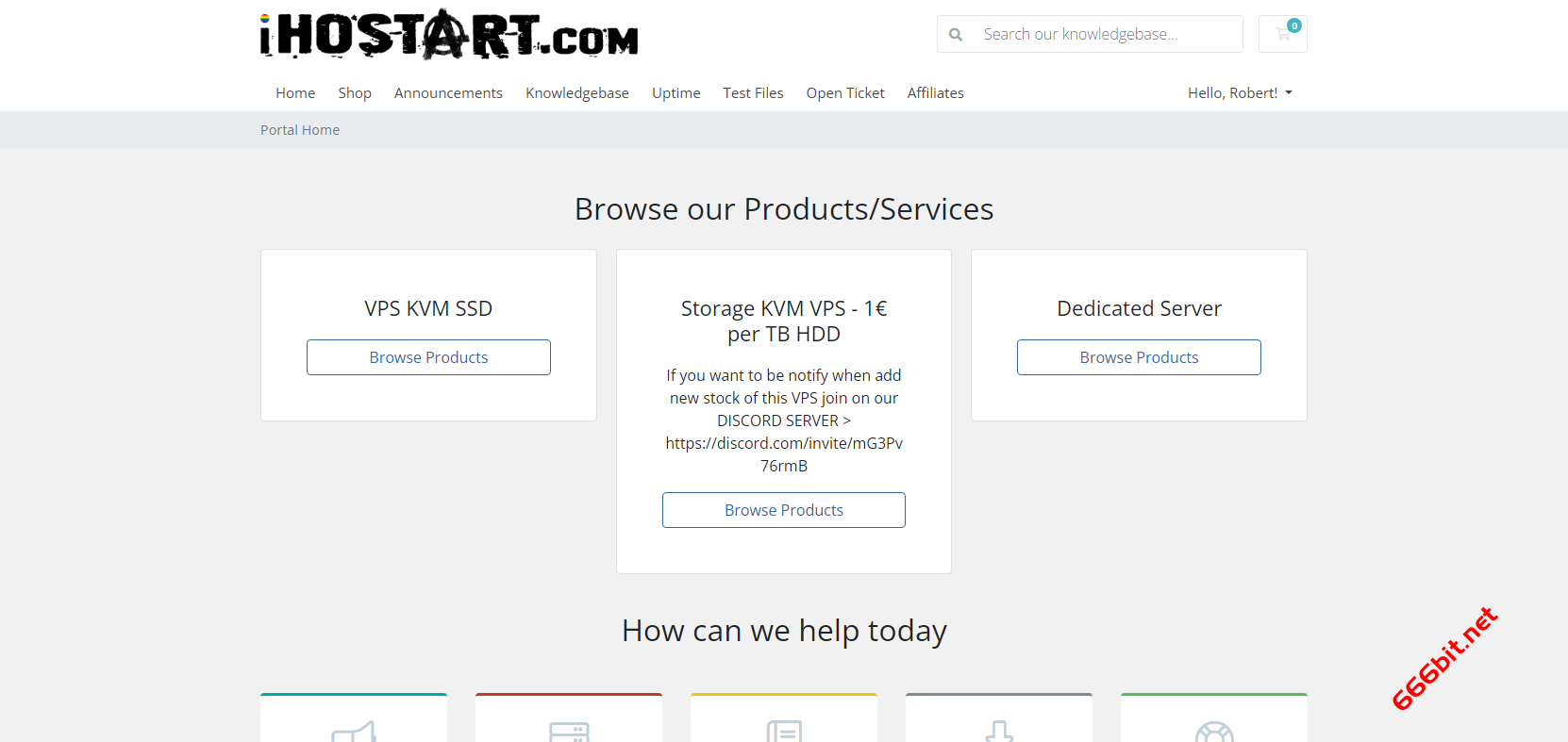Open the lifebuoy support card icon
Viewport: 1568px width, 742px height.
click(1214, 732)
